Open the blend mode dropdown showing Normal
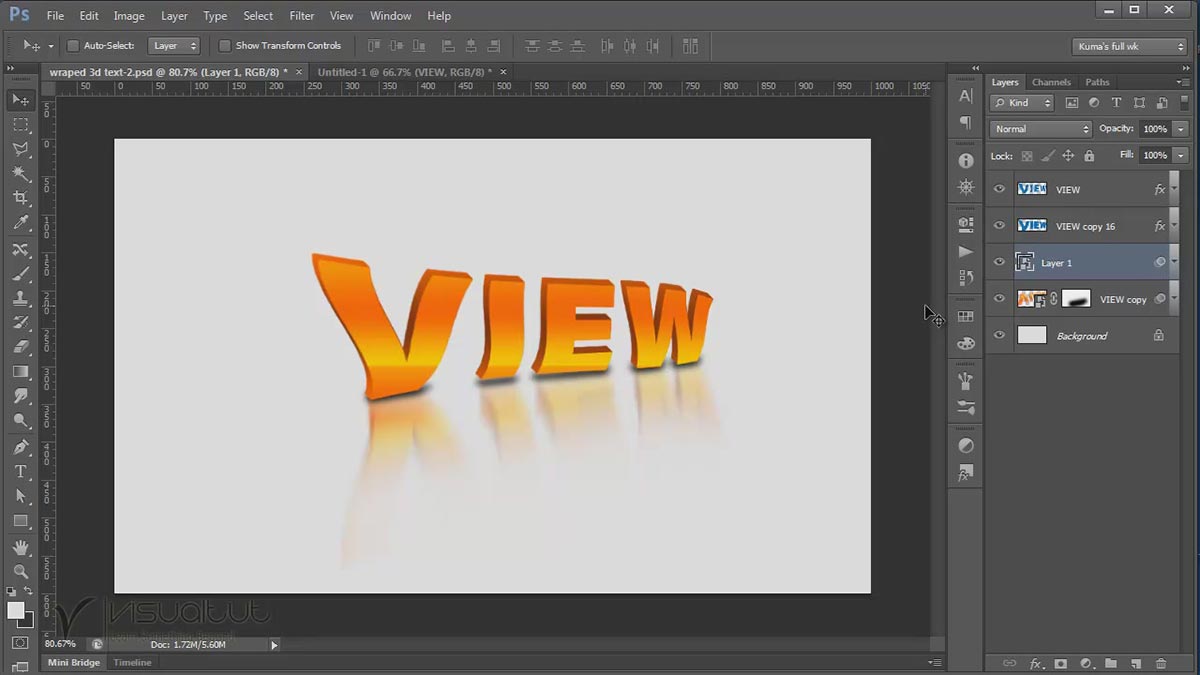The height and width of the screenshot is (675, 1200). (1040, 128)
